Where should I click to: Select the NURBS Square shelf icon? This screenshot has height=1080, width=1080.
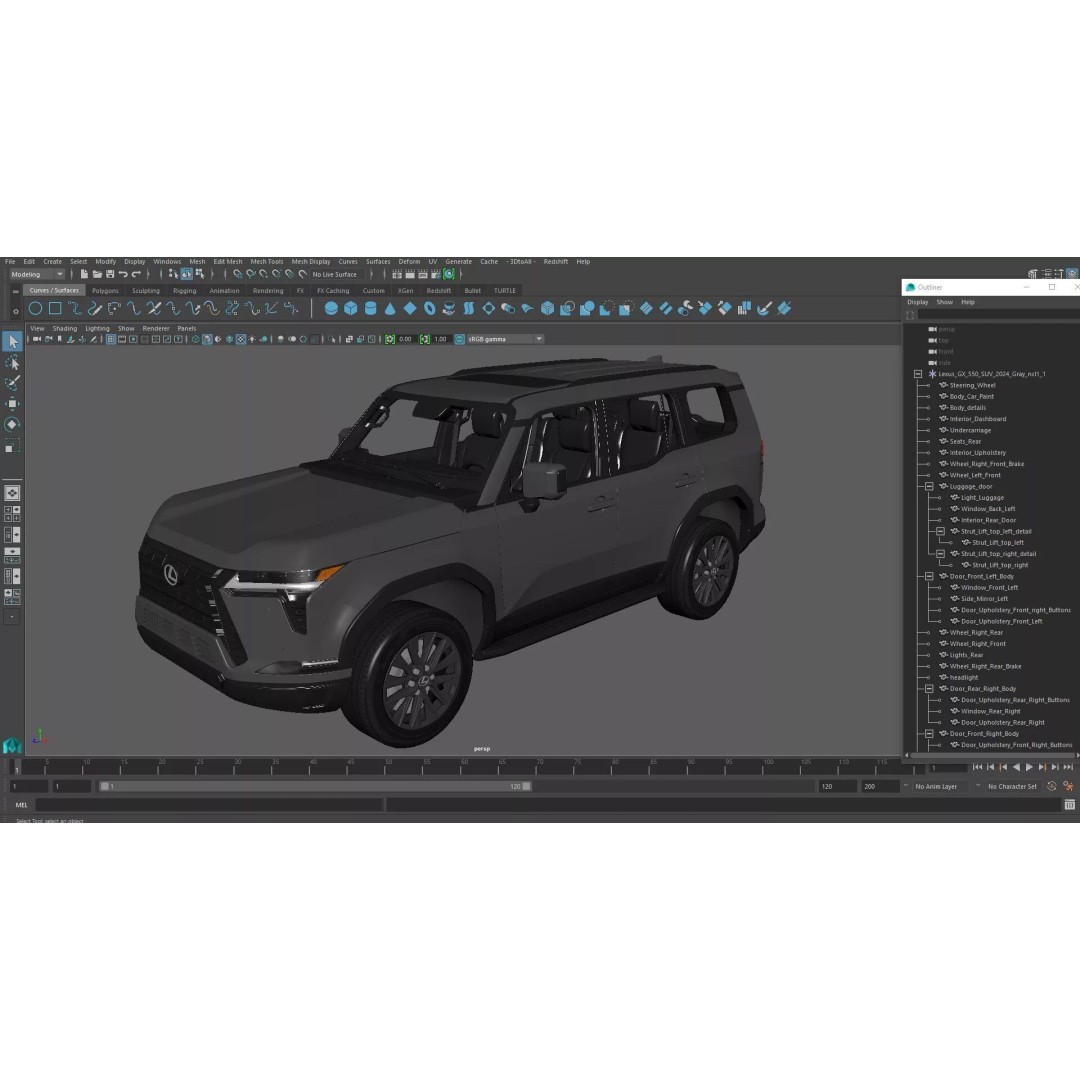(x=55, y=309)
